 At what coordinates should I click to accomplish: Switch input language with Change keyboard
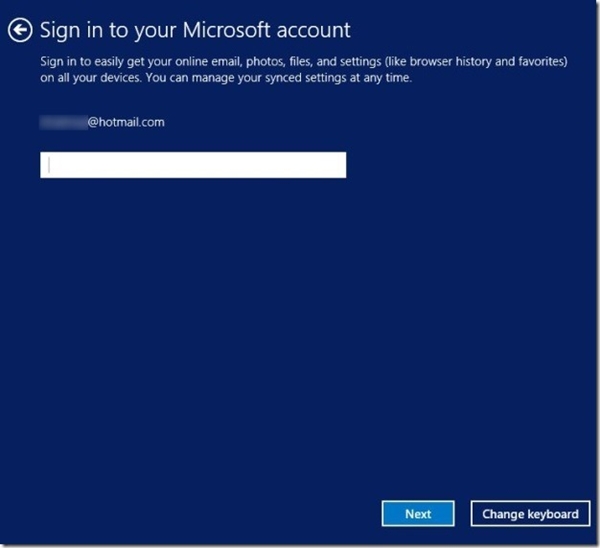coord(530,514)
